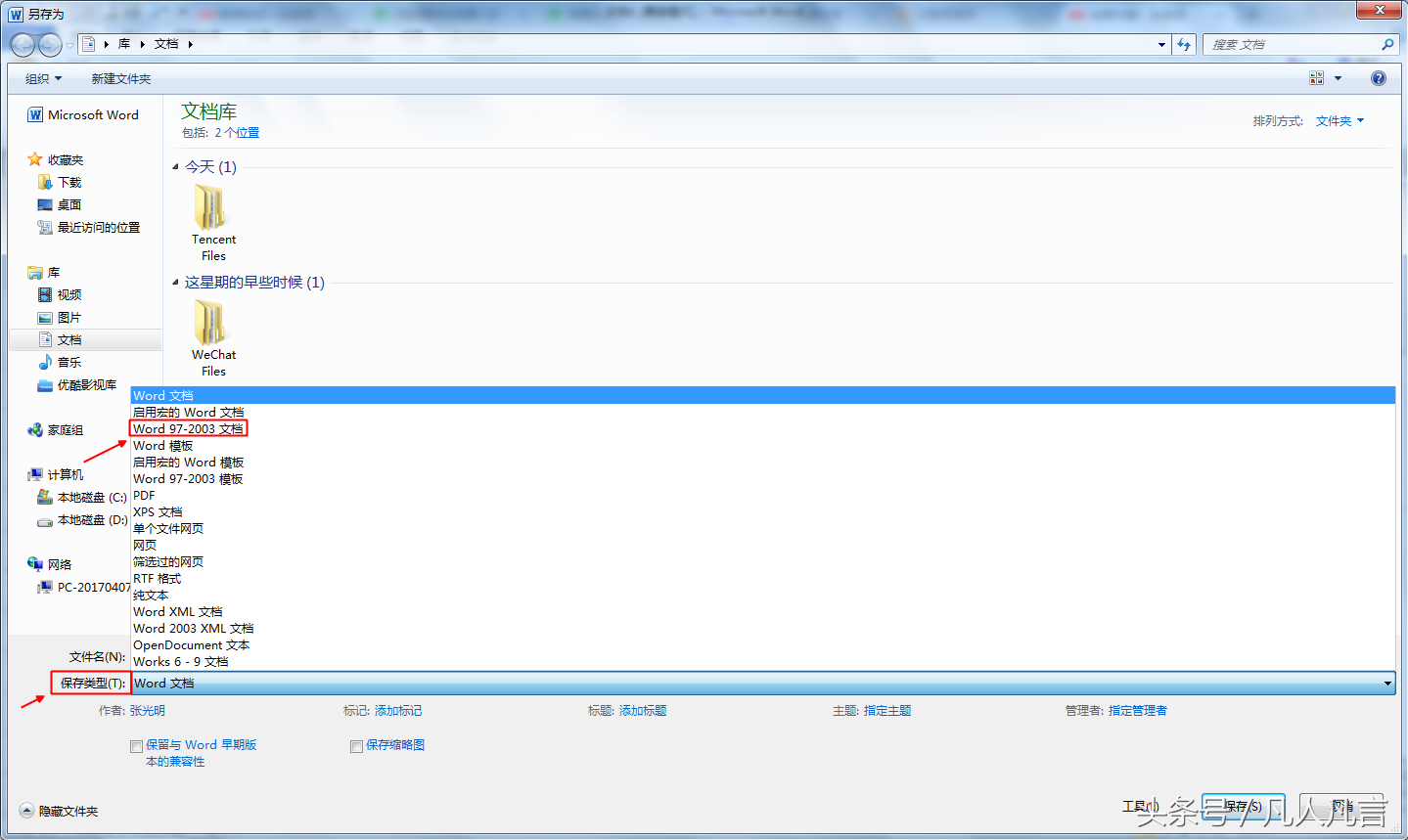Tick the 保存缩略图 checkbox
Viewport: 1408px width, 840px height.
tap(357, 746)
